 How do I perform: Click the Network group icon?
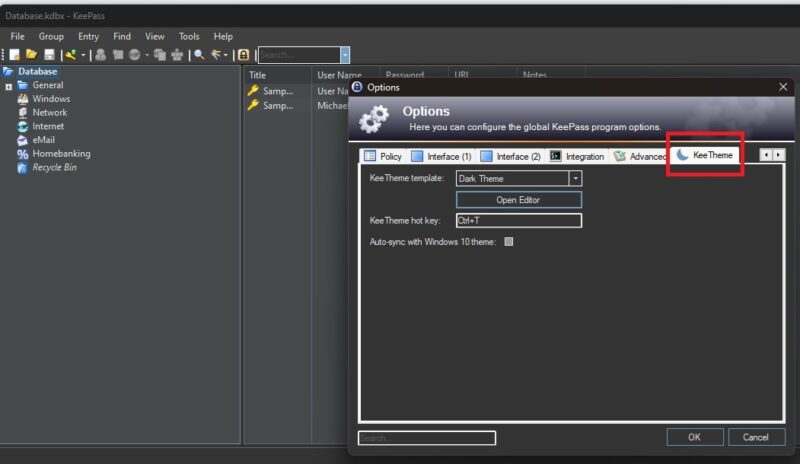[x=22, y=113]
